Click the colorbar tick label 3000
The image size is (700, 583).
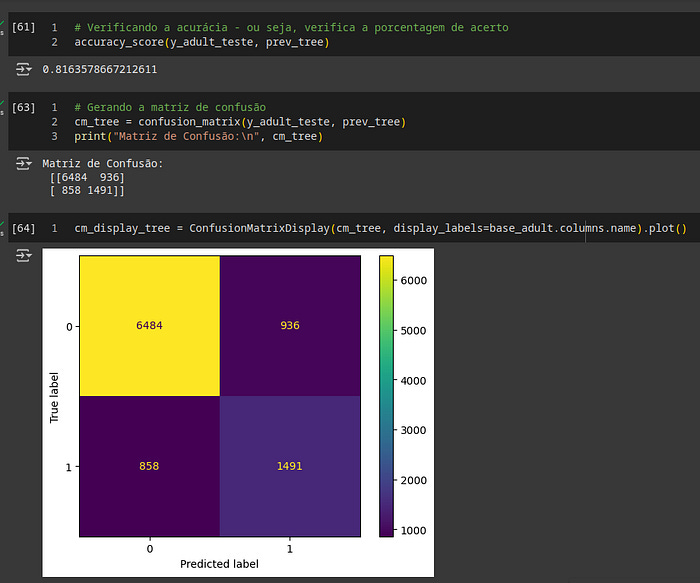pos(413,430)
